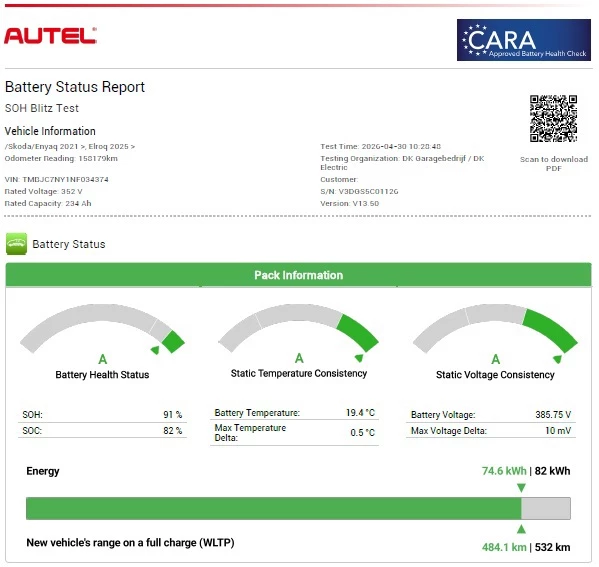Select the Pack Information header tab
Screen dimensions: 599x567
tap(298, 275)
